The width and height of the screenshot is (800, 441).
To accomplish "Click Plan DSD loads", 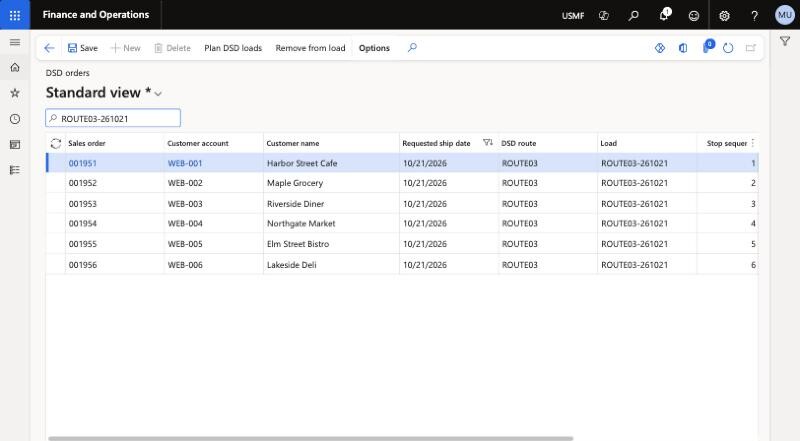I will click(x=233, y=48).
